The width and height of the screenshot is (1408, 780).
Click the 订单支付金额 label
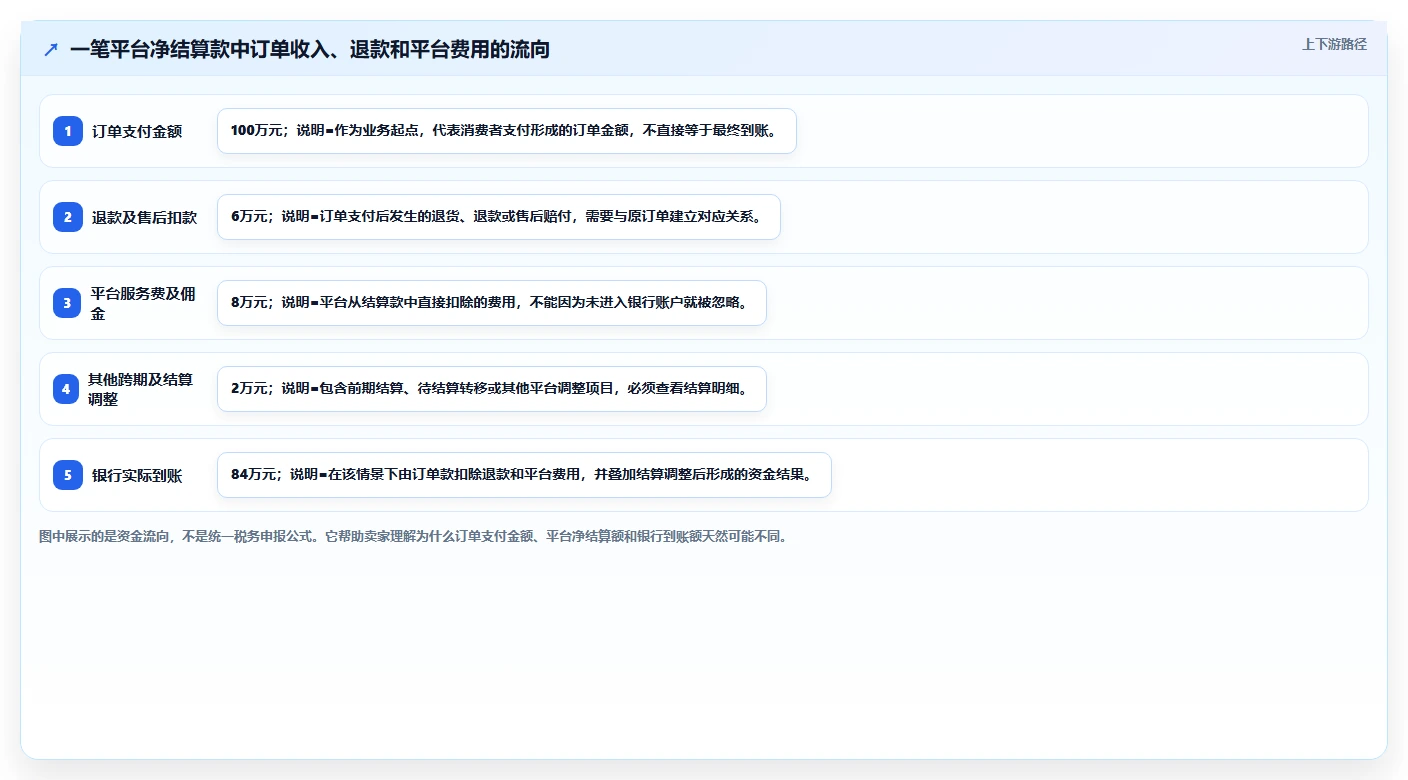tap(137, 131)
